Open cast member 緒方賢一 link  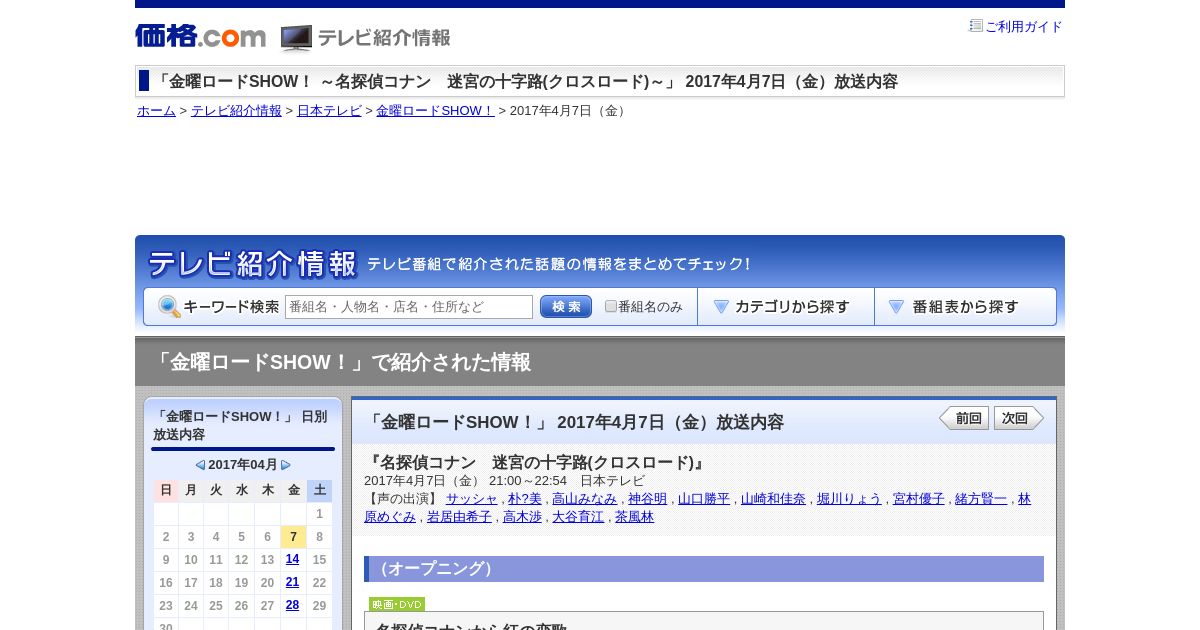point(981,499)
